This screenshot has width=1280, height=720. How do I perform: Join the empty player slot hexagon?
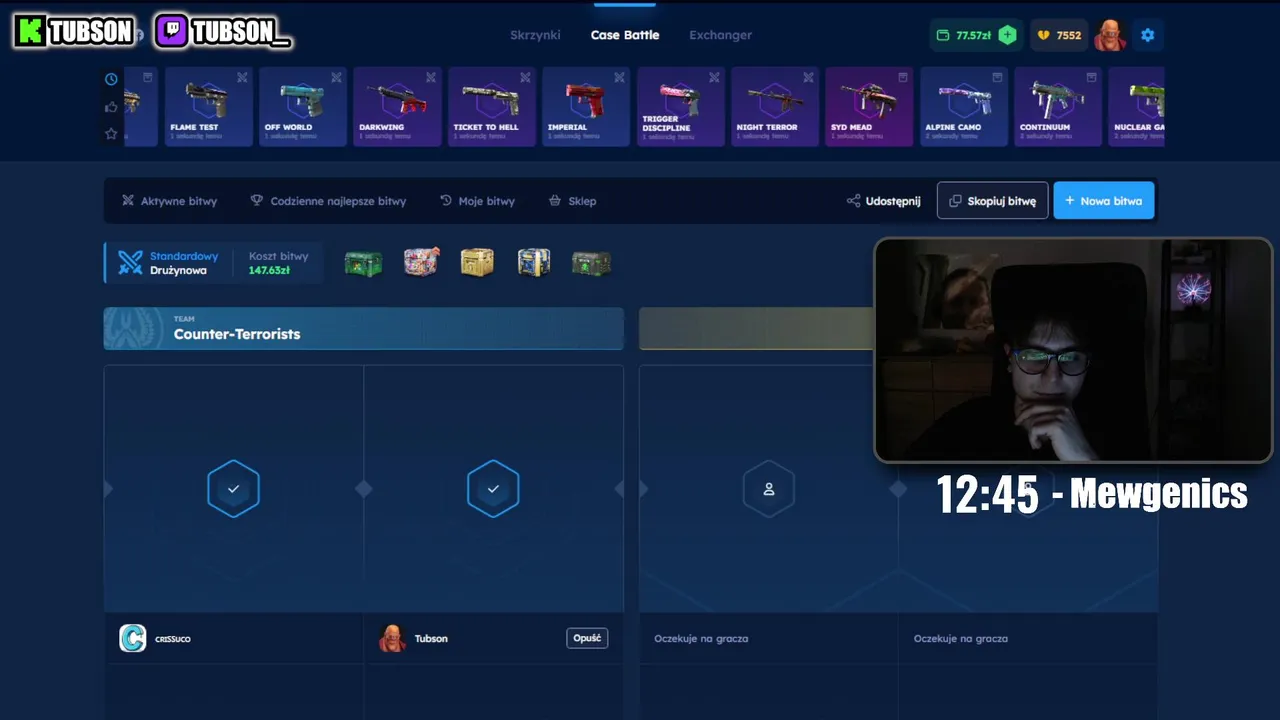click(x=769, y=489)
